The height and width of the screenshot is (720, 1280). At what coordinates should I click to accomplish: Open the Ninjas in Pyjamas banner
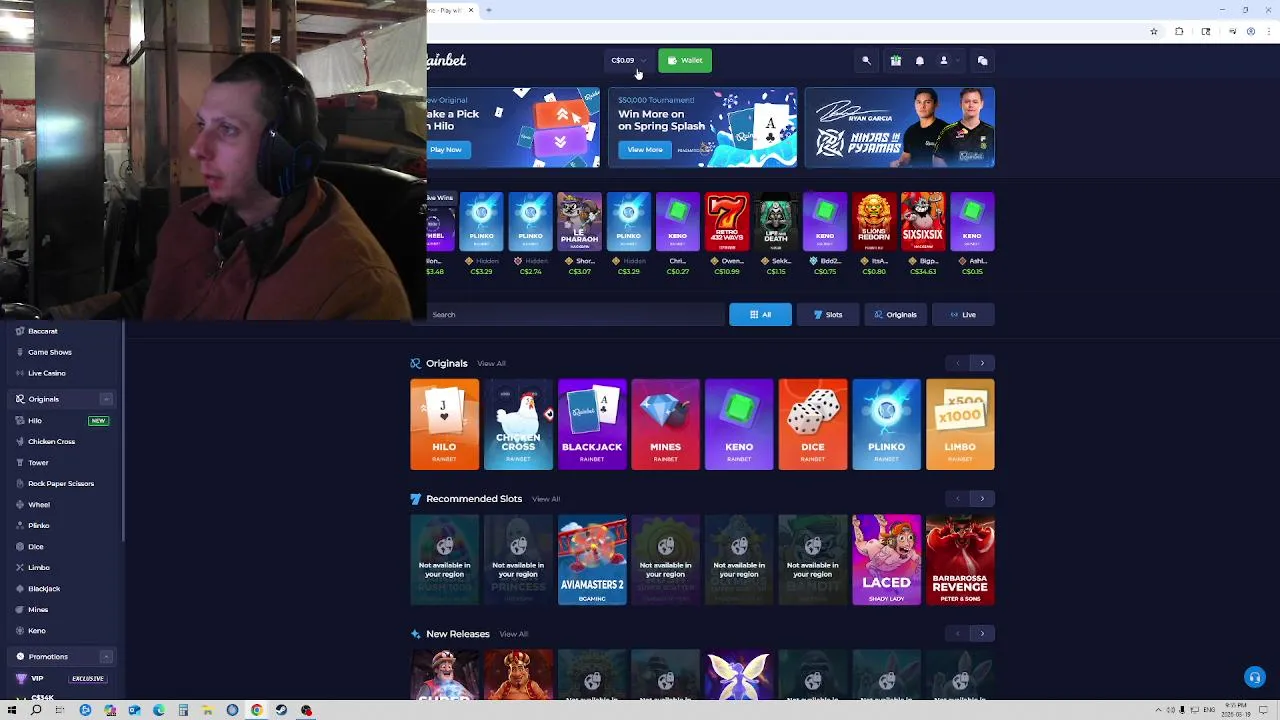pyautogui.click(x=899, y=128)
